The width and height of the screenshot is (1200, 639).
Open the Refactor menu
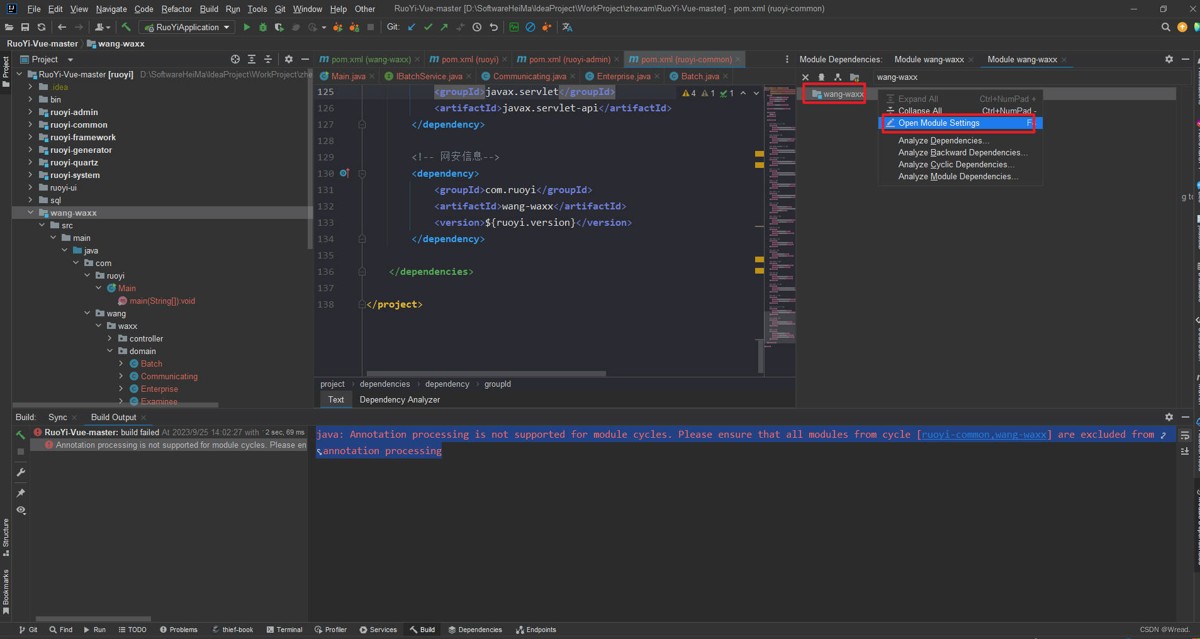click(176, 9)
